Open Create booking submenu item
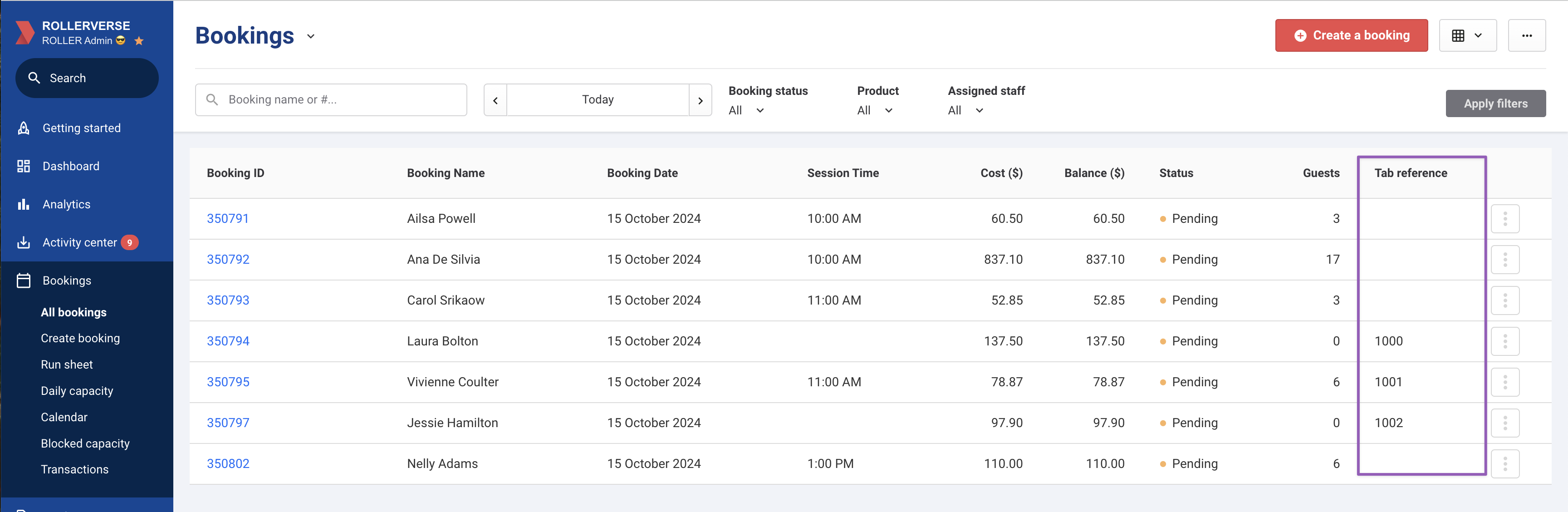 (x=80, y=339)
